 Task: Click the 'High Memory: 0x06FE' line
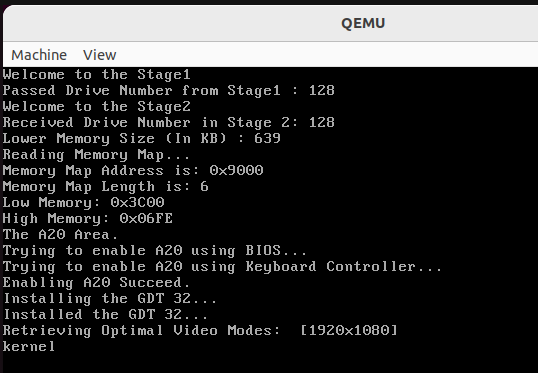pyautogui.click(x=88, y=219)
